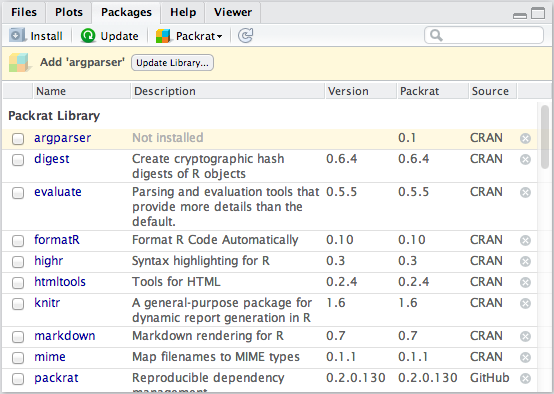
Task: Open the mime package link
Action: tap(50, 357)
